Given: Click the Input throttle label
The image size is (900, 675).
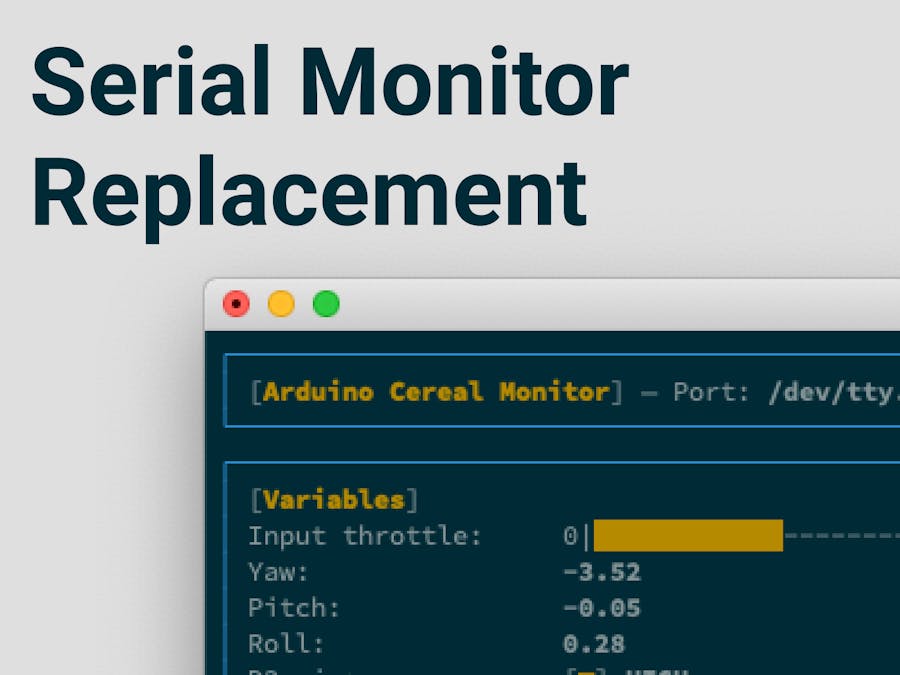Looking at the screenshot, I should click(364, 536).
